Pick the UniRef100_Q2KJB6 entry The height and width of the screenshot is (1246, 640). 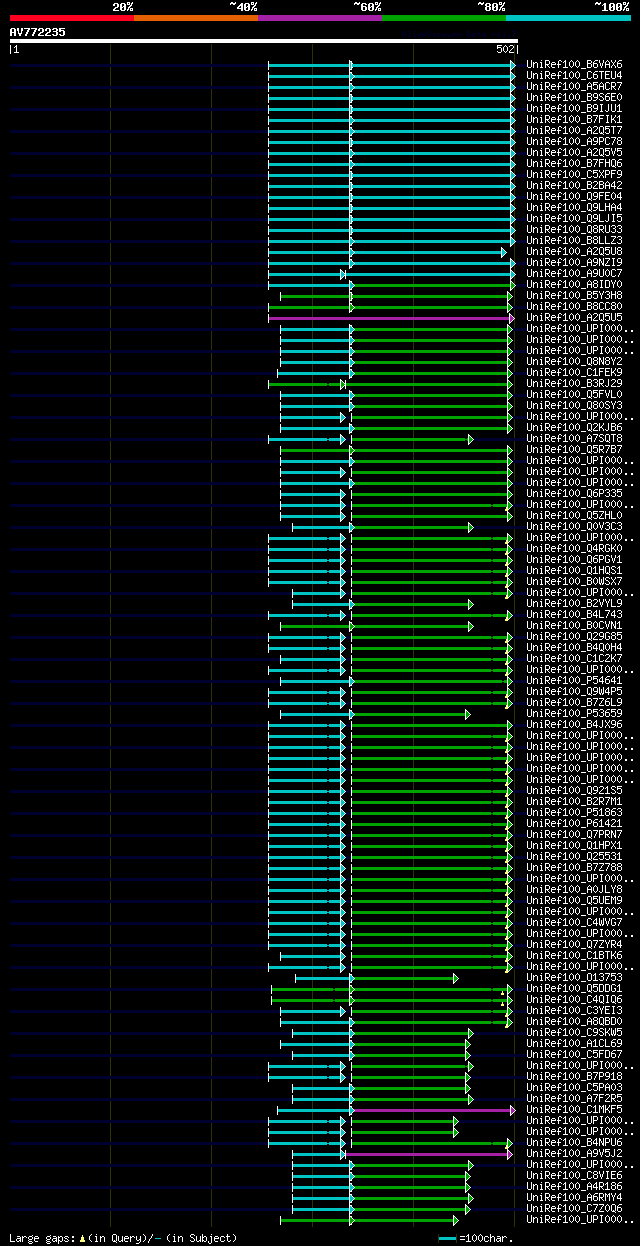tap(574, 427)
